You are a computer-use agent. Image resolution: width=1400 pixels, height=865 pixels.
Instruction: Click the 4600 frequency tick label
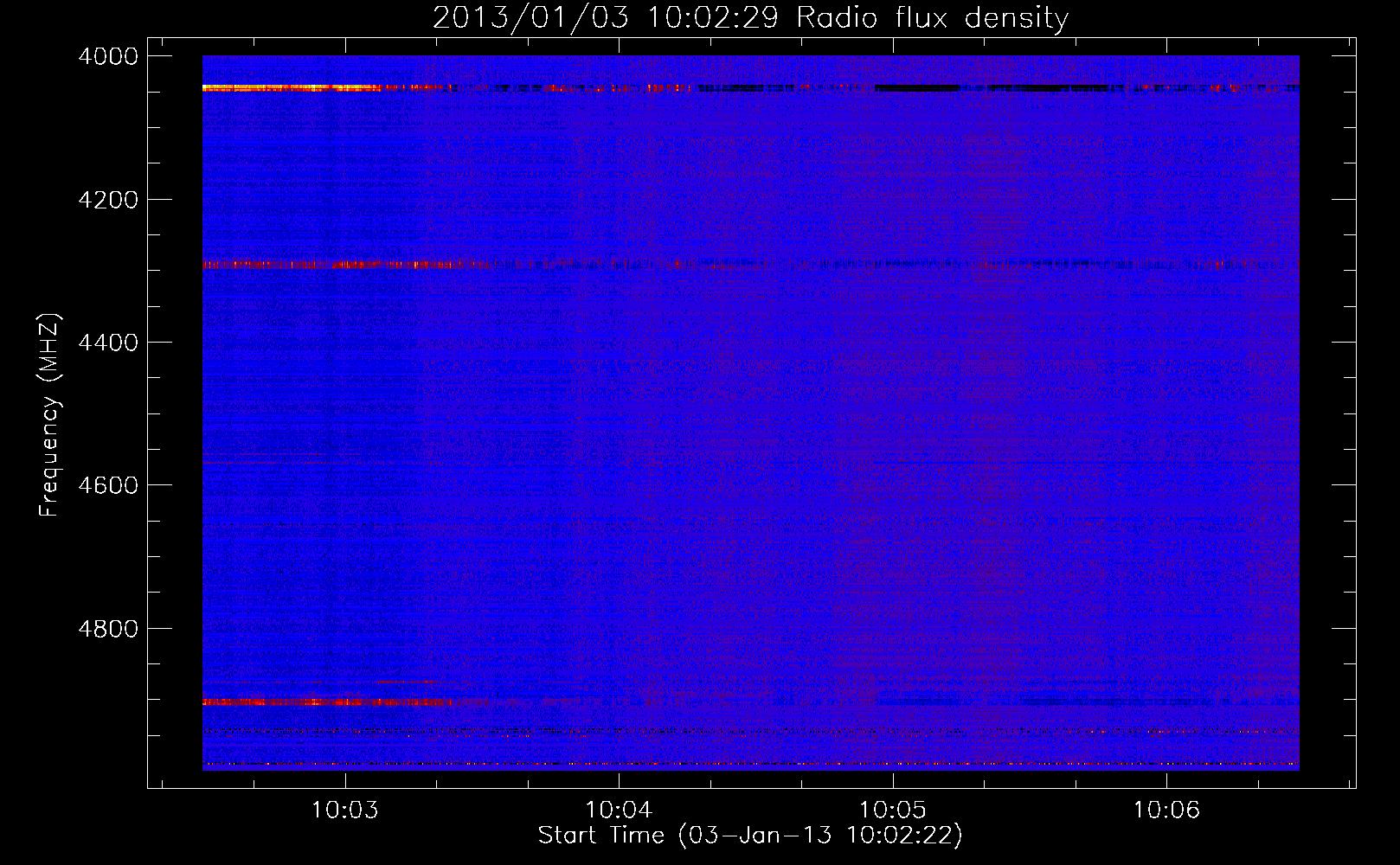pos(108,485)
